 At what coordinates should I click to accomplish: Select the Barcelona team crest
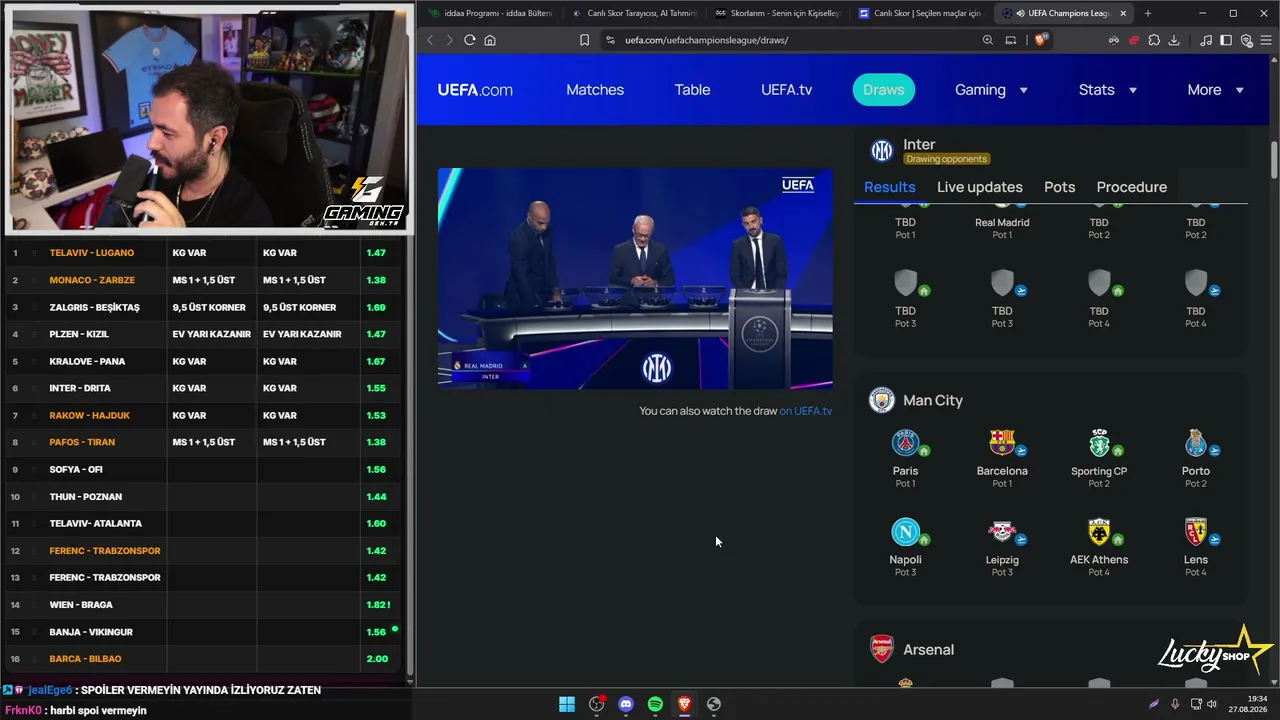[x=1002, y=443]
